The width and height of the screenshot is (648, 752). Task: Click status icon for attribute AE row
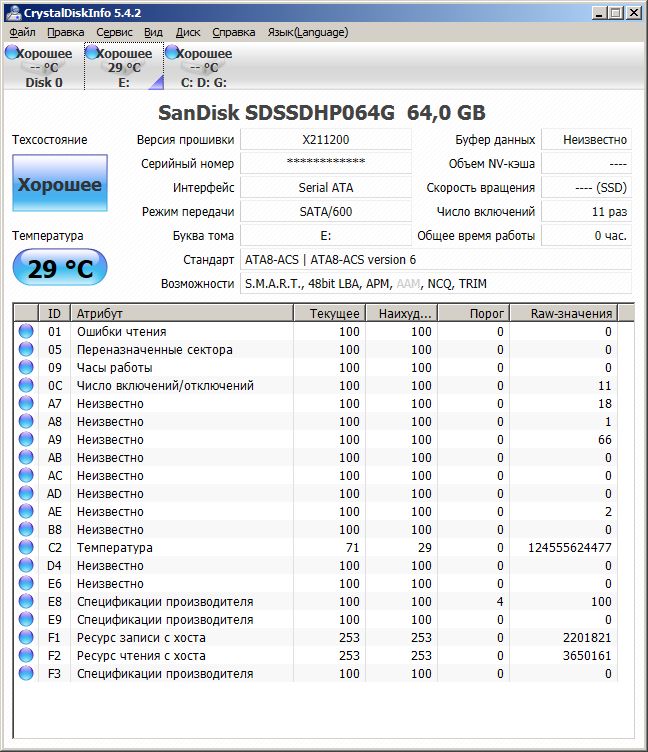(26, 511)
